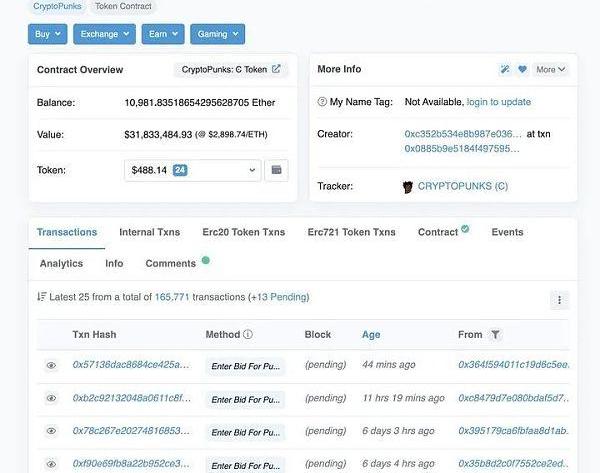Open the CRYPTOPUNKS (C) tracker link
This screenshot has width=600, height=473.
pos(462,186)
